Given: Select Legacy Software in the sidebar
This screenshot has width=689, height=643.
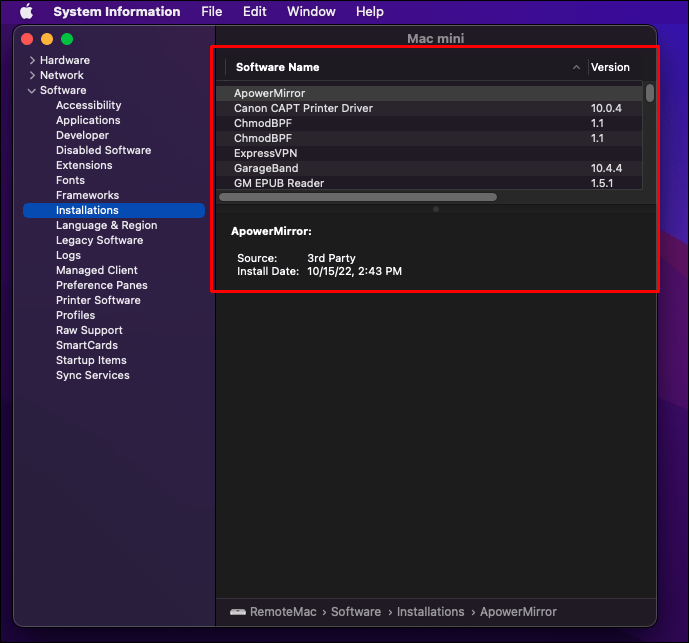Looking at the screenshot, I should [100, 240].
